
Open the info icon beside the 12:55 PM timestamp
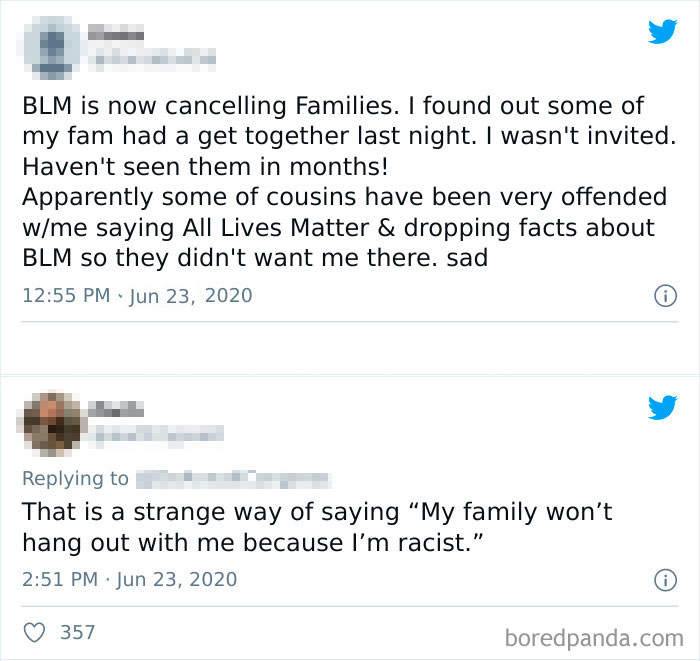[x=661, y=296]
